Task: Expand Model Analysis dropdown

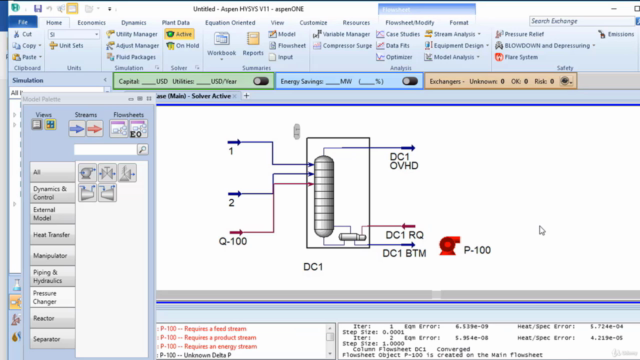Action: (478, 57)
